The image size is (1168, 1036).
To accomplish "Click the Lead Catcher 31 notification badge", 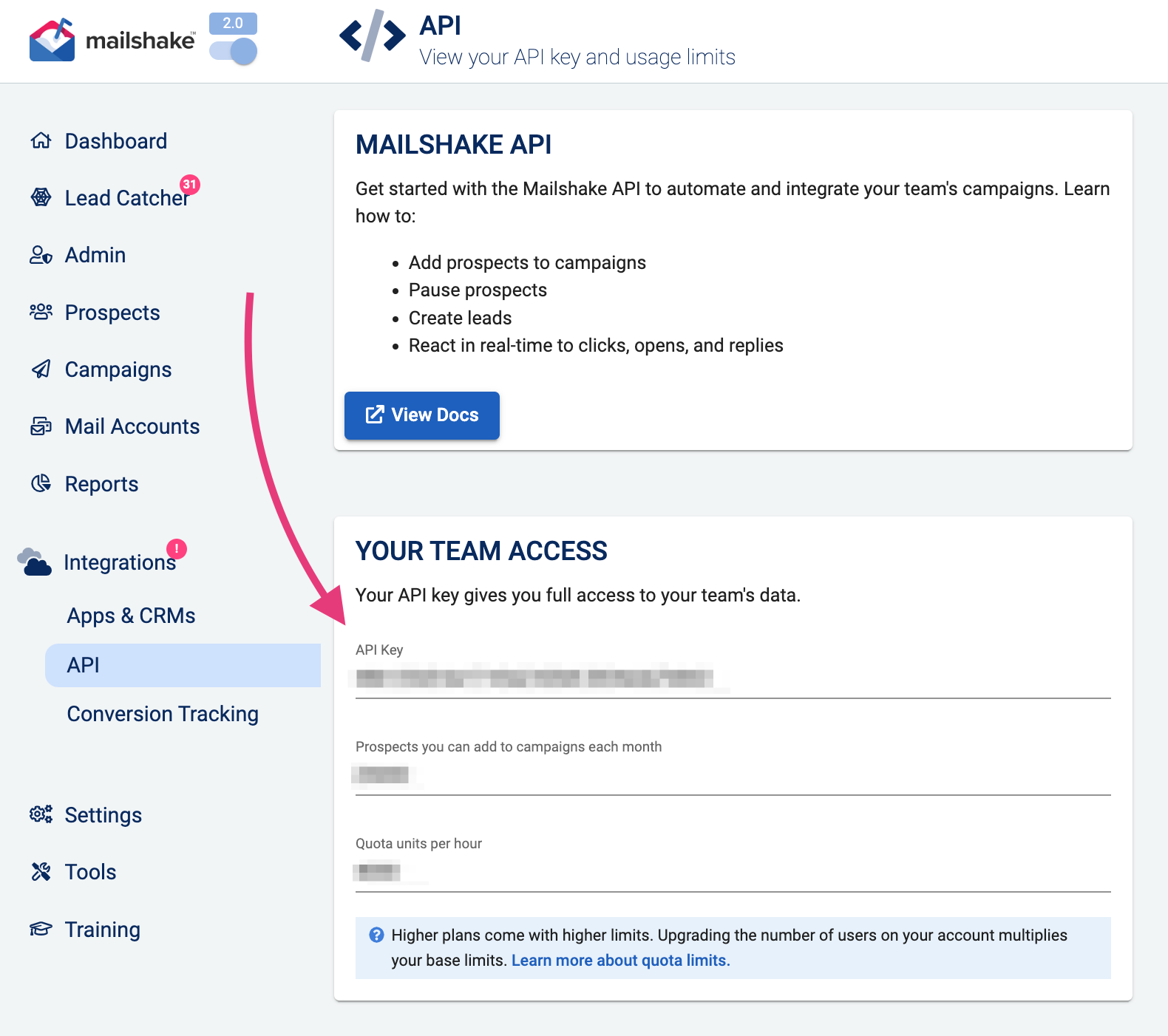I will (x=190, y=184).
